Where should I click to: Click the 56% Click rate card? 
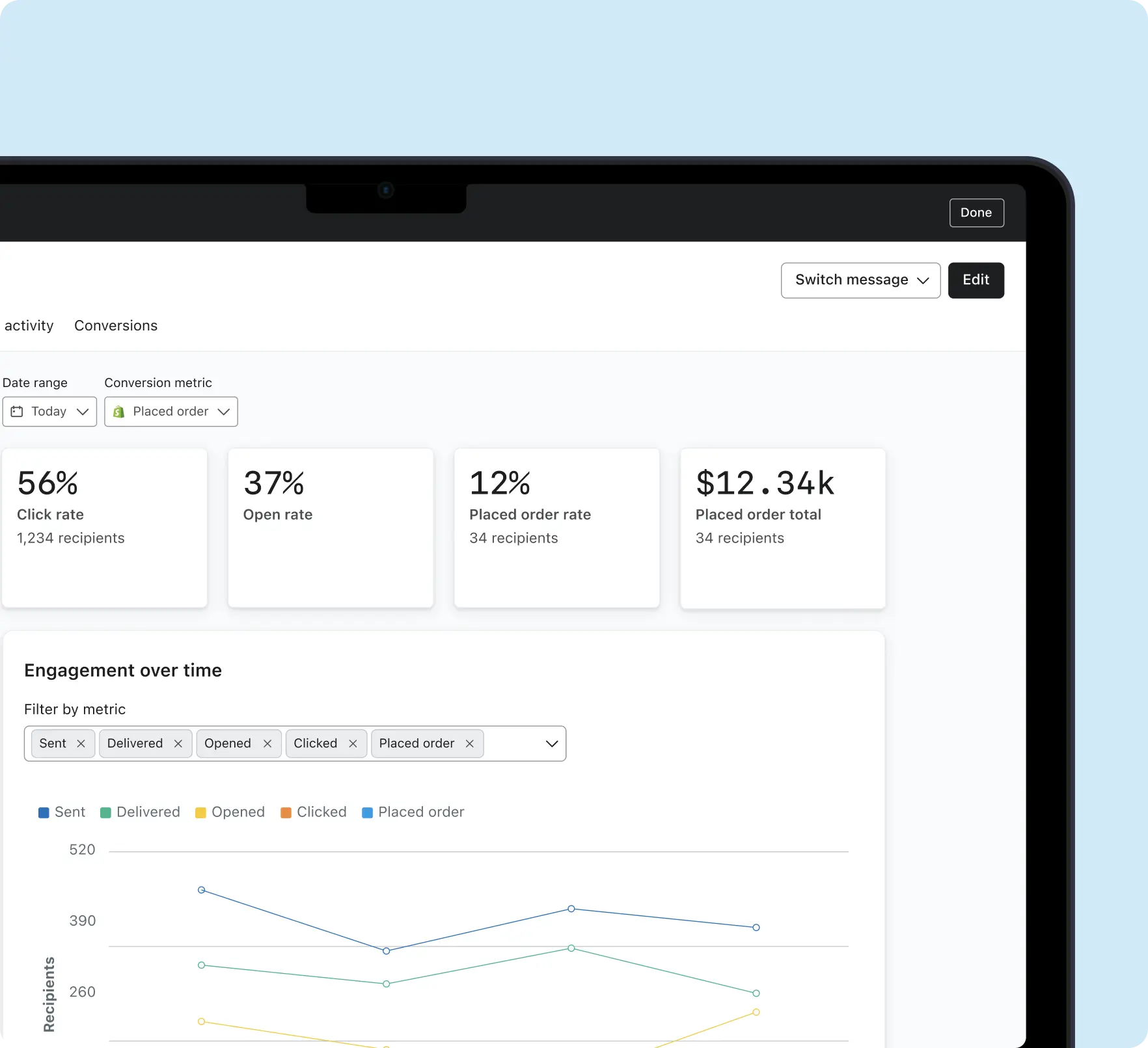pyautogui.click(x=104, y=528)
